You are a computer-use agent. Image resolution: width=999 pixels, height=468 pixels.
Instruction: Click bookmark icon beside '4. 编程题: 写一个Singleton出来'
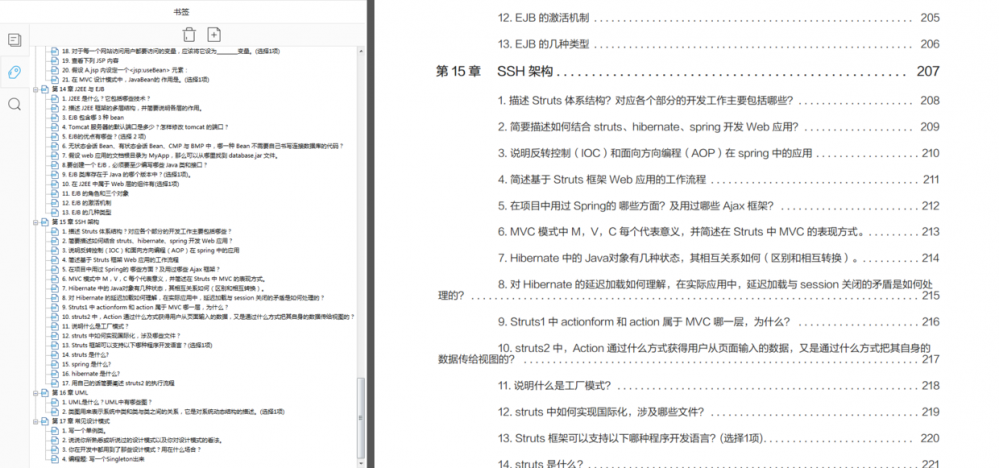click(x=55, y=458)
